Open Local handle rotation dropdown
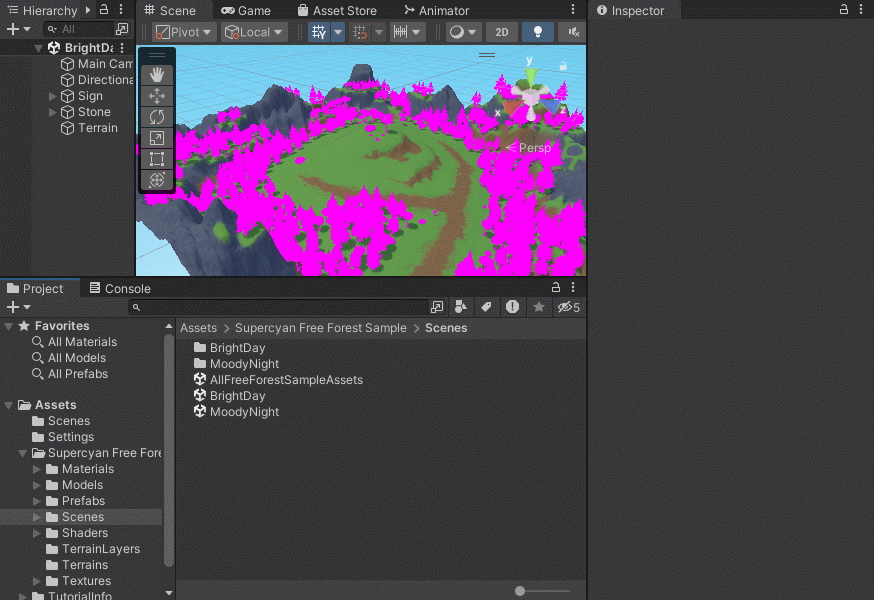The height and width of the screenshot is (600, 874). pyautogui.click(x=254, y=32)
